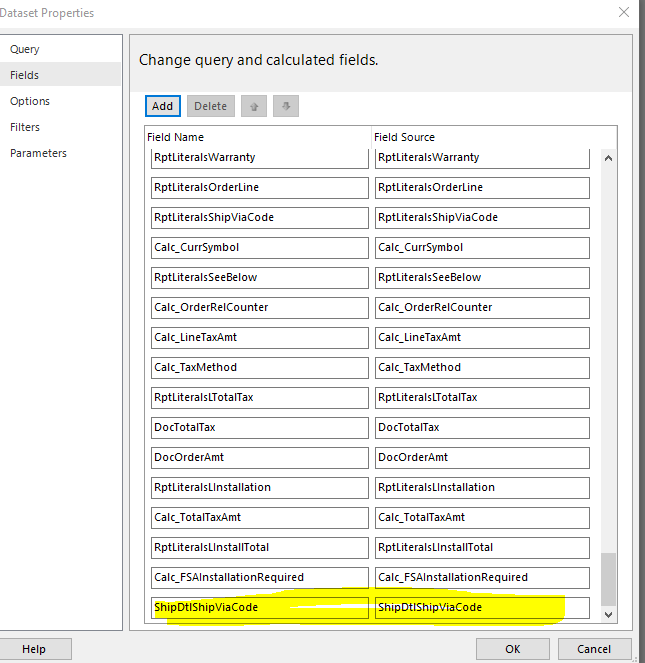Click Calc_OrderRelCounter field name box

(260, 308)
